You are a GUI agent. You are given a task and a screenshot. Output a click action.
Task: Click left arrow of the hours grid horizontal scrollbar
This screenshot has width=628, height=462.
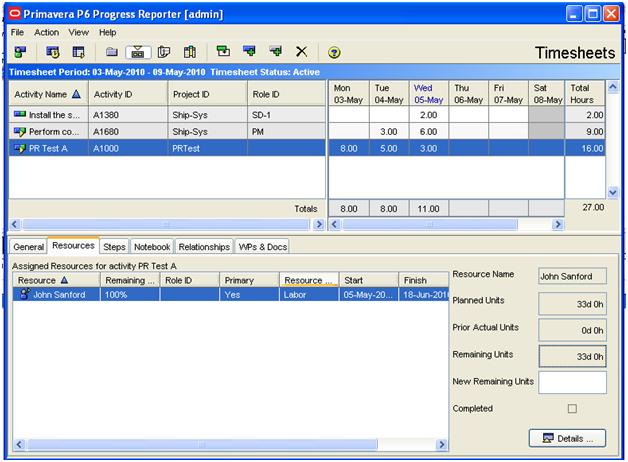[x=335, y=225]
